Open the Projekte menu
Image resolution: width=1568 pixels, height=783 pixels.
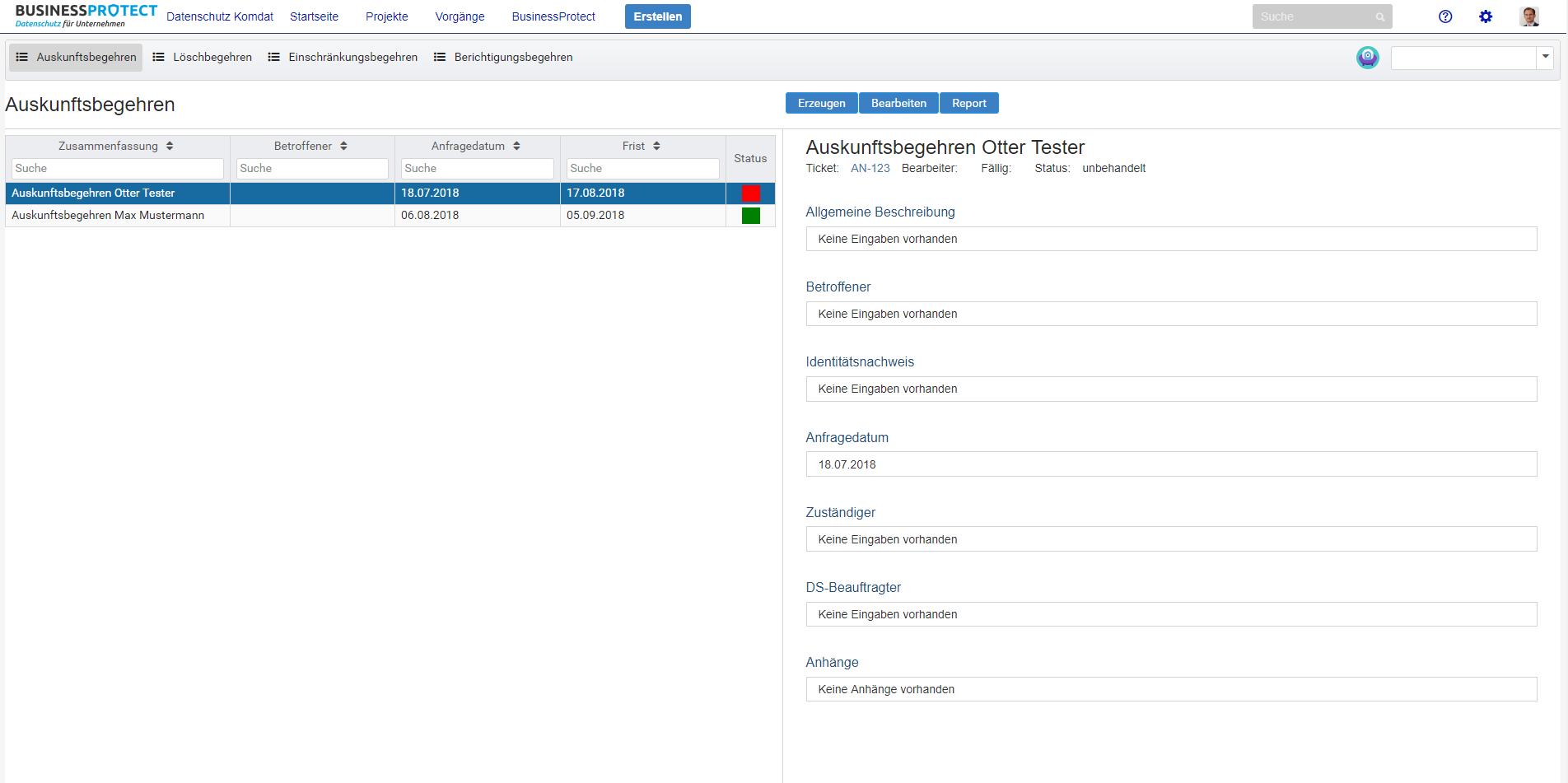(387, 16)
